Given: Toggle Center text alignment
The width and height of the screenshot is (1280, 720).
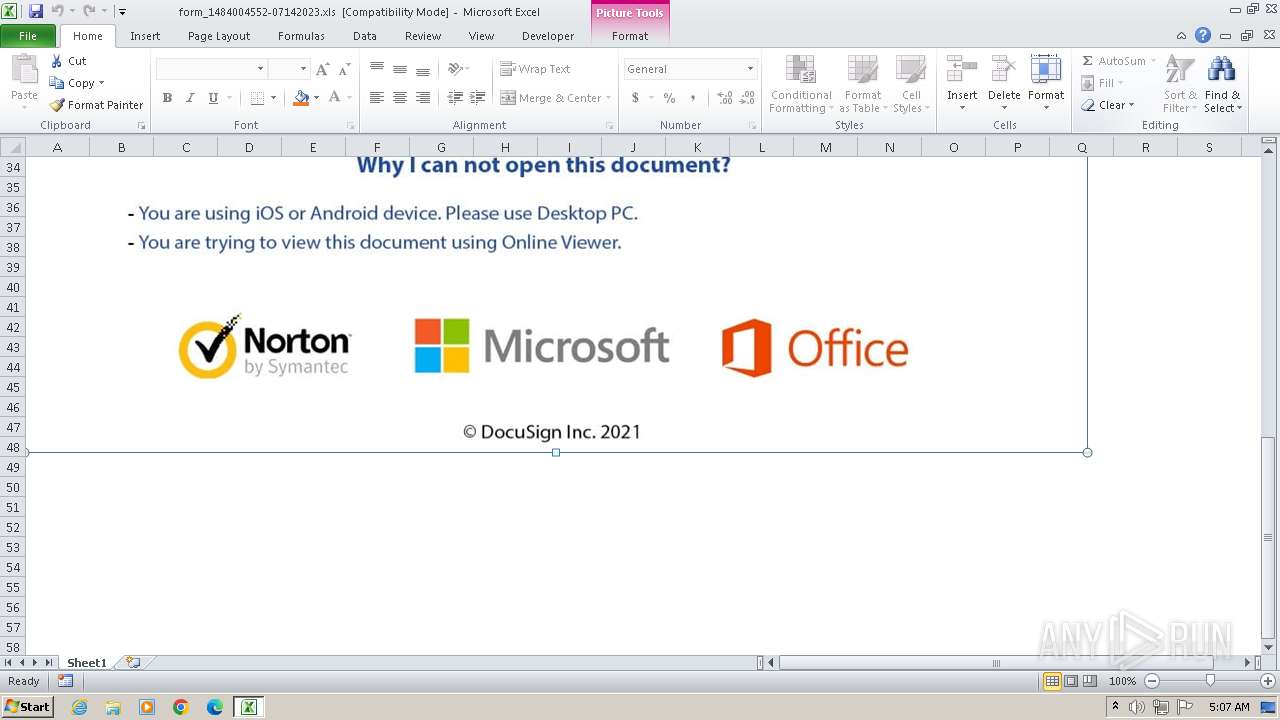Looking at the screenshot, I should pos(400,98).
